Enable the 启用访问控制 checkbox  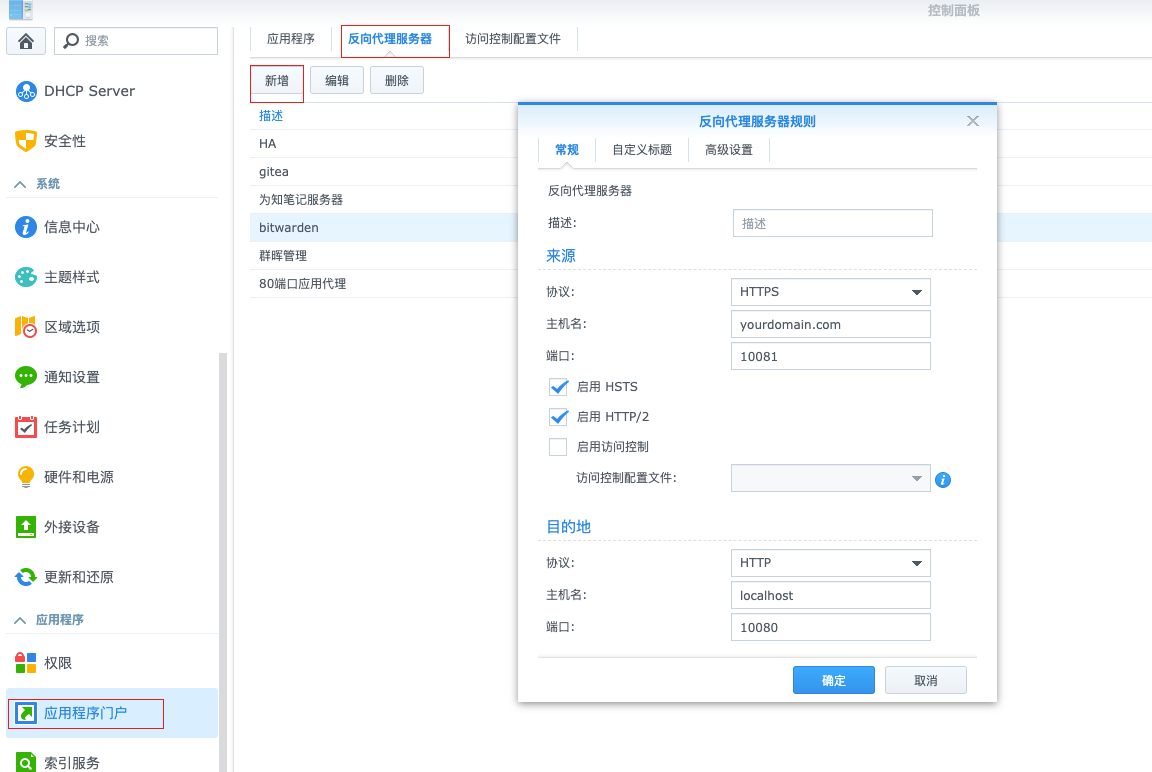pos(558,447)
